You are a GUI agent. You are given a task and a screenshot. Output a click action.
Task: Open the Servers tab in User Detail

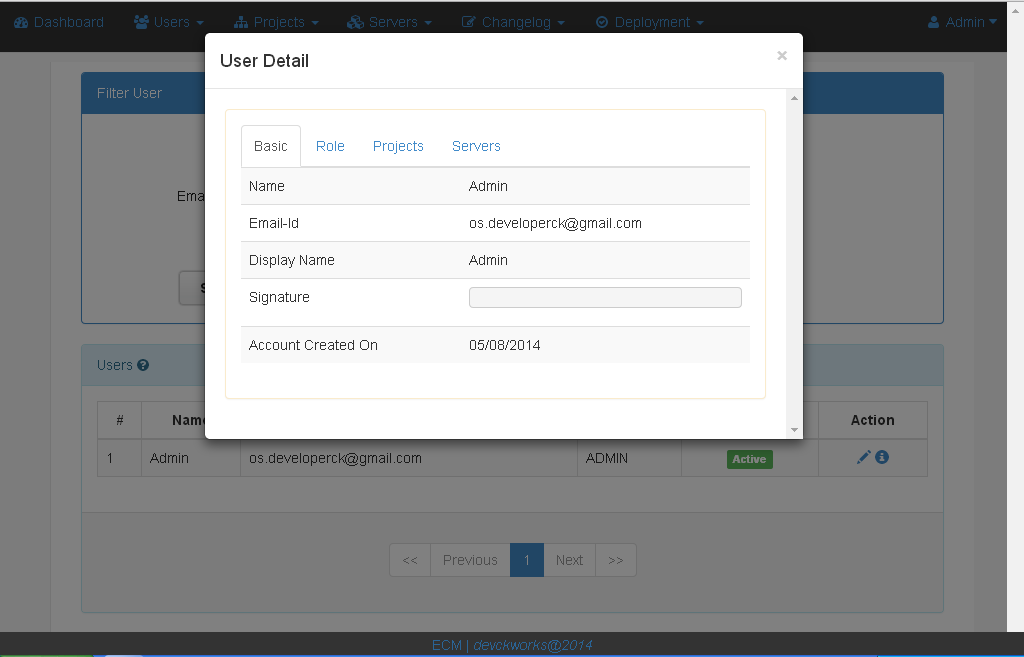pyautogui.click(x=475, y=146)
